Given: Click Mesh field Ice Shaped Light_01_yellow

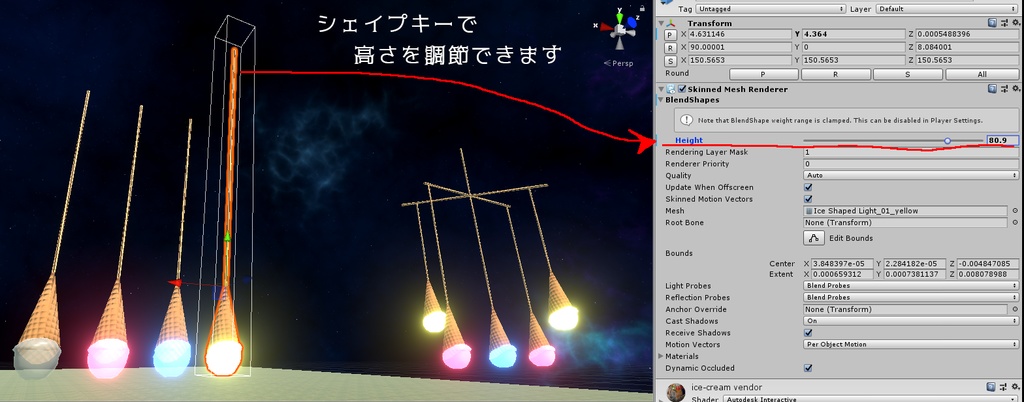Looking at the screenshot, I should coord(906,211).
